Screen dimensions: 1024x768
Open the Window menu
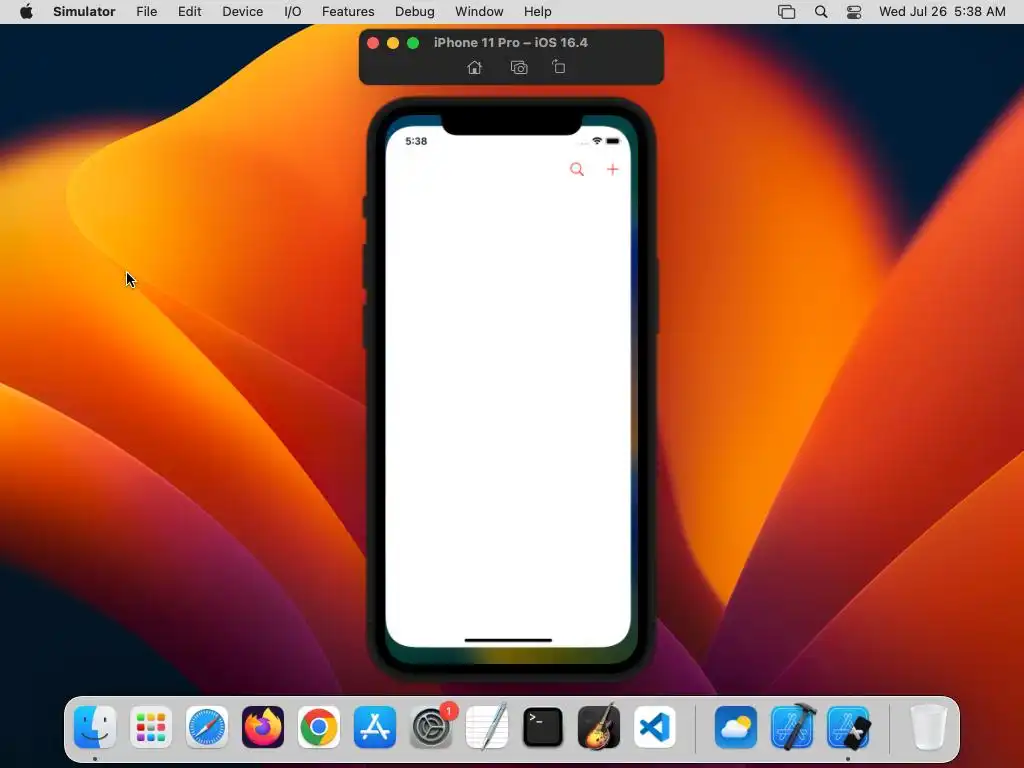pyautogui.click(x=479, y=12)
